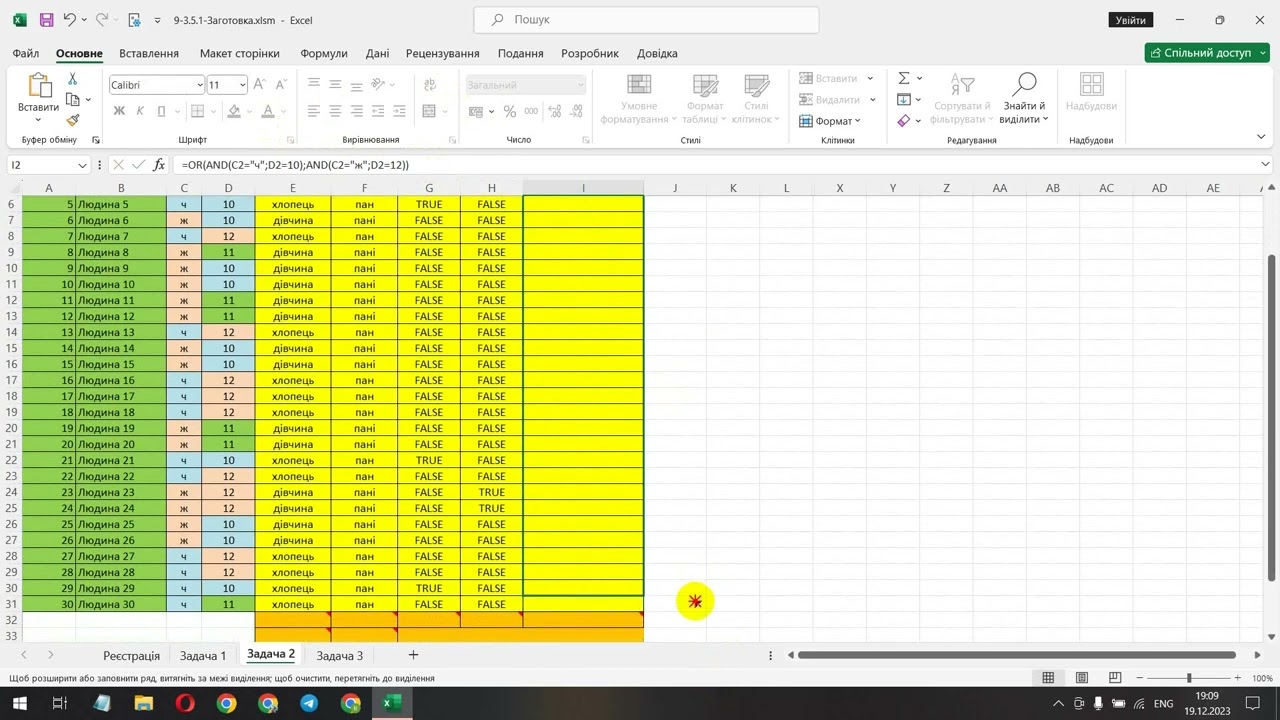1280x720 pixels.
Task: Open Find and Select magnifier
Action: 1024,84
